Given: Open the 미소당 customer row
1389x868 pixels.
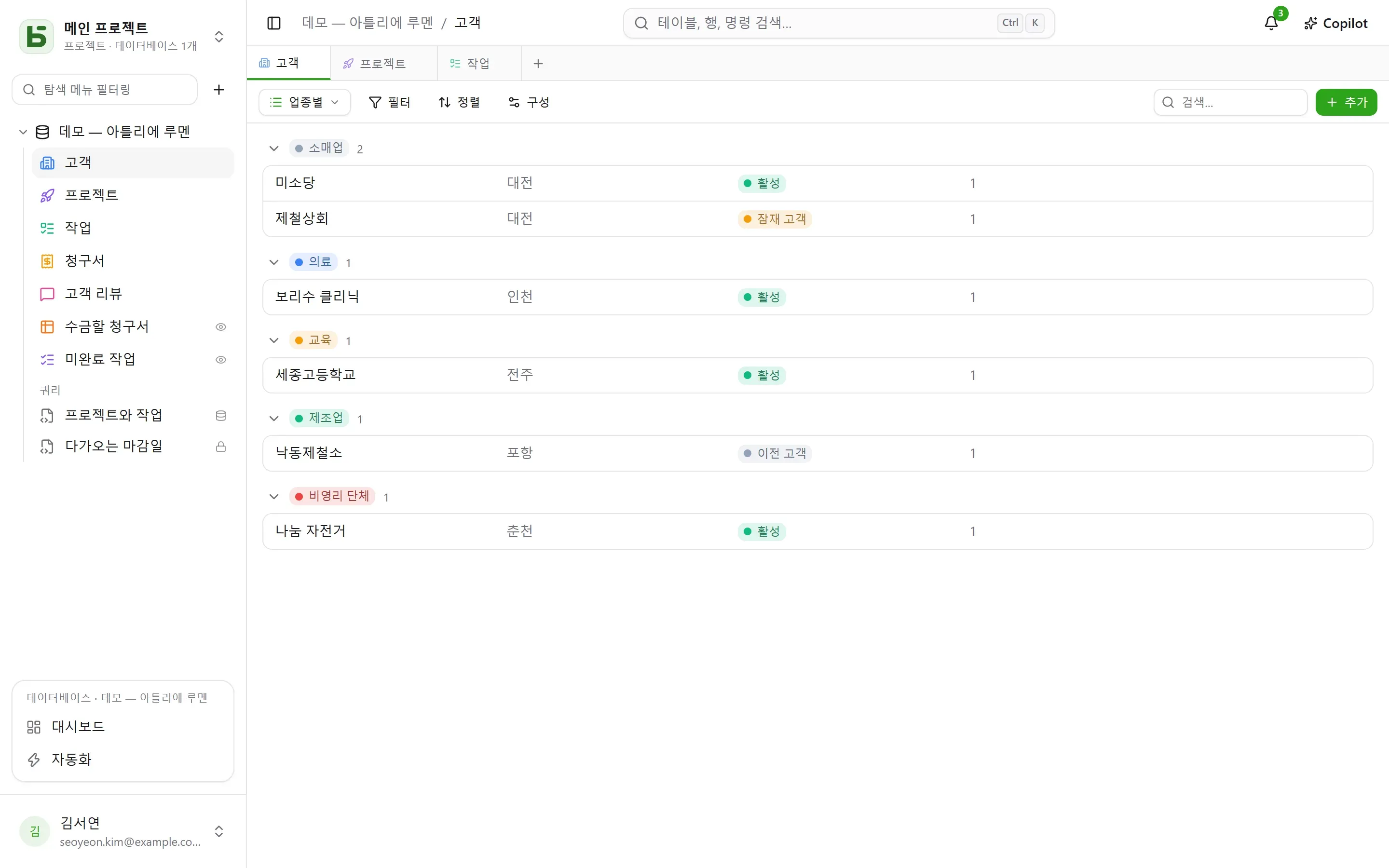Looking at the screenshot, I should point(817,183).
